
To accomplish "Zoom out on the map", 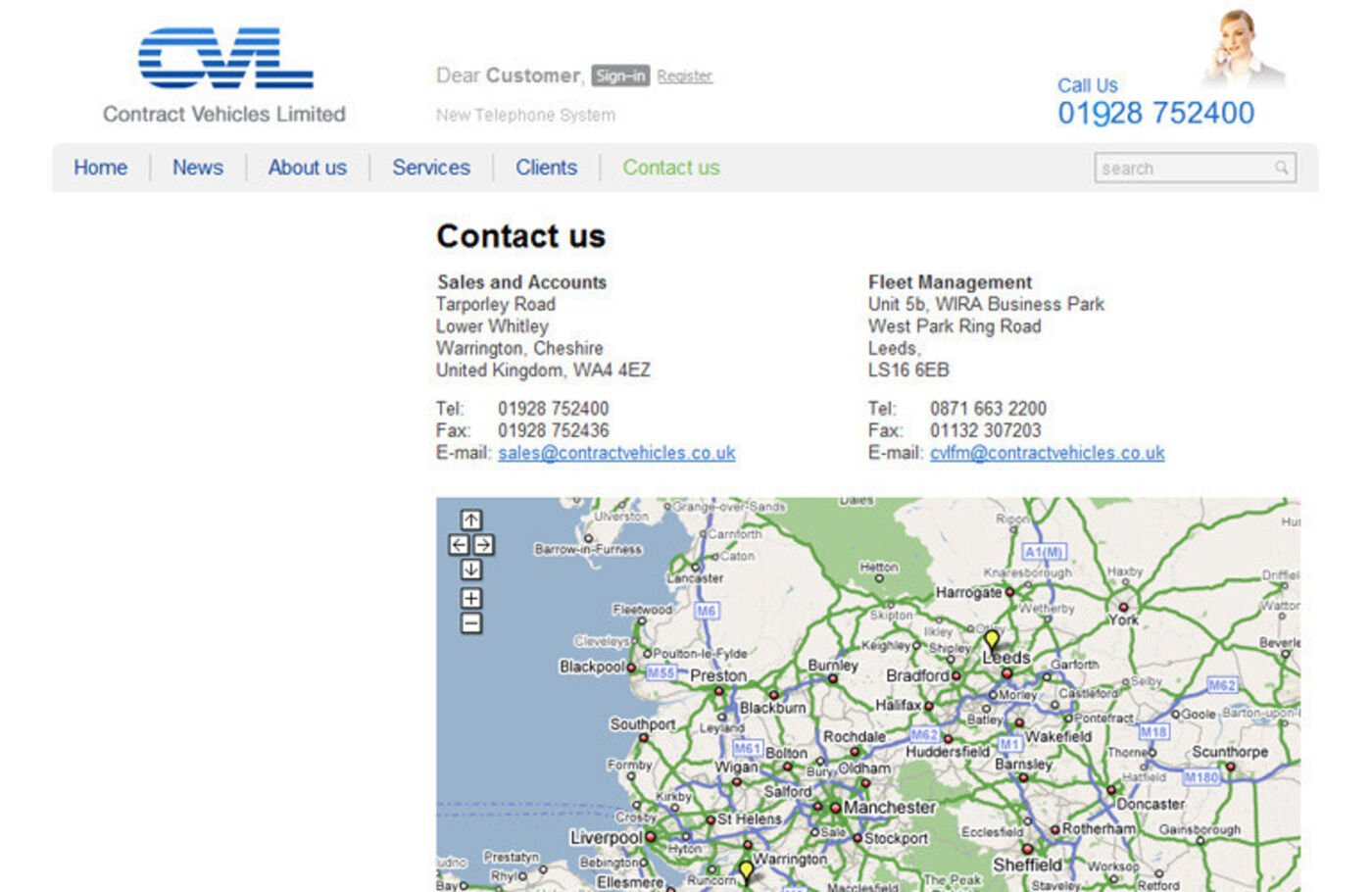I will coord(471,623).
